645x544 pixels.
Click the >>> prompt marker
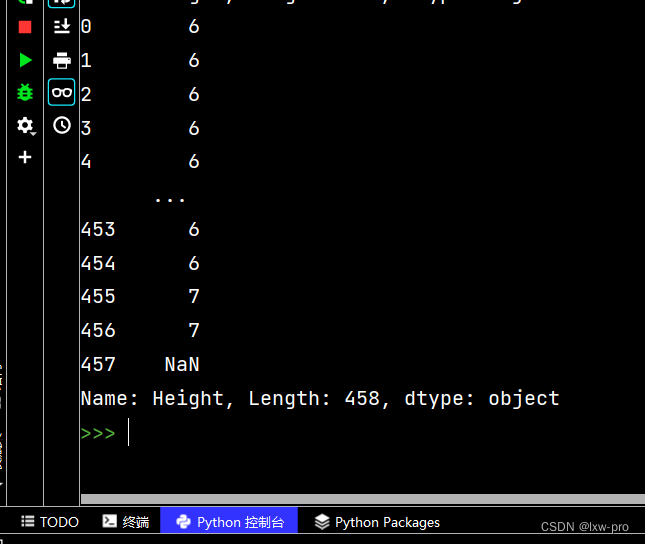pos(98,433)
